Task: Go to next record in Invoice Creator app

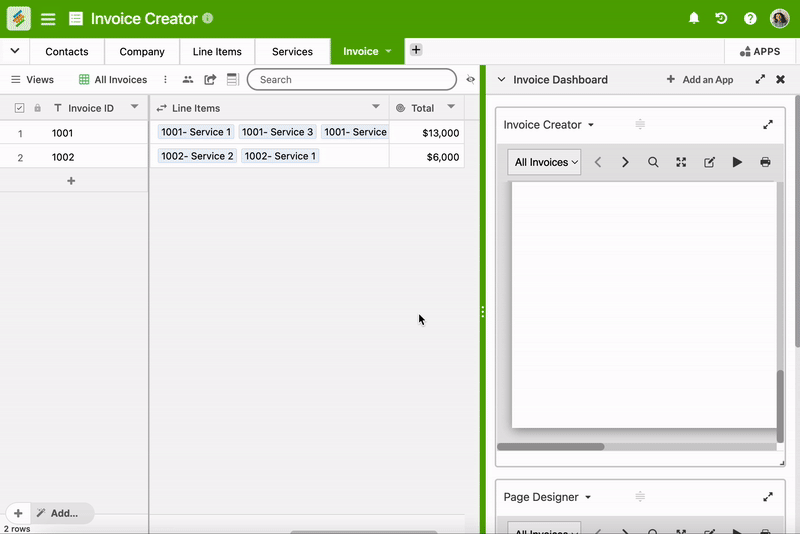Action: pos(625,162)
